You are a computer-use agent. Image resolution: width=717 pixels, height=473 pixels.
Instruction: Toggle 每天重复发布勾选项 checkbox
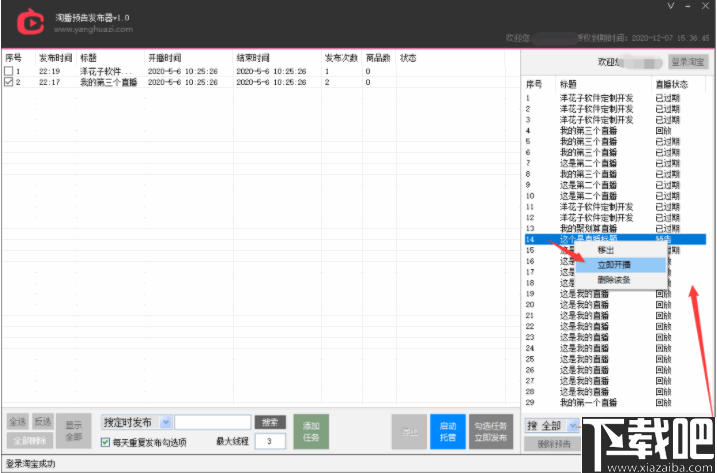(x=105, y=442)
